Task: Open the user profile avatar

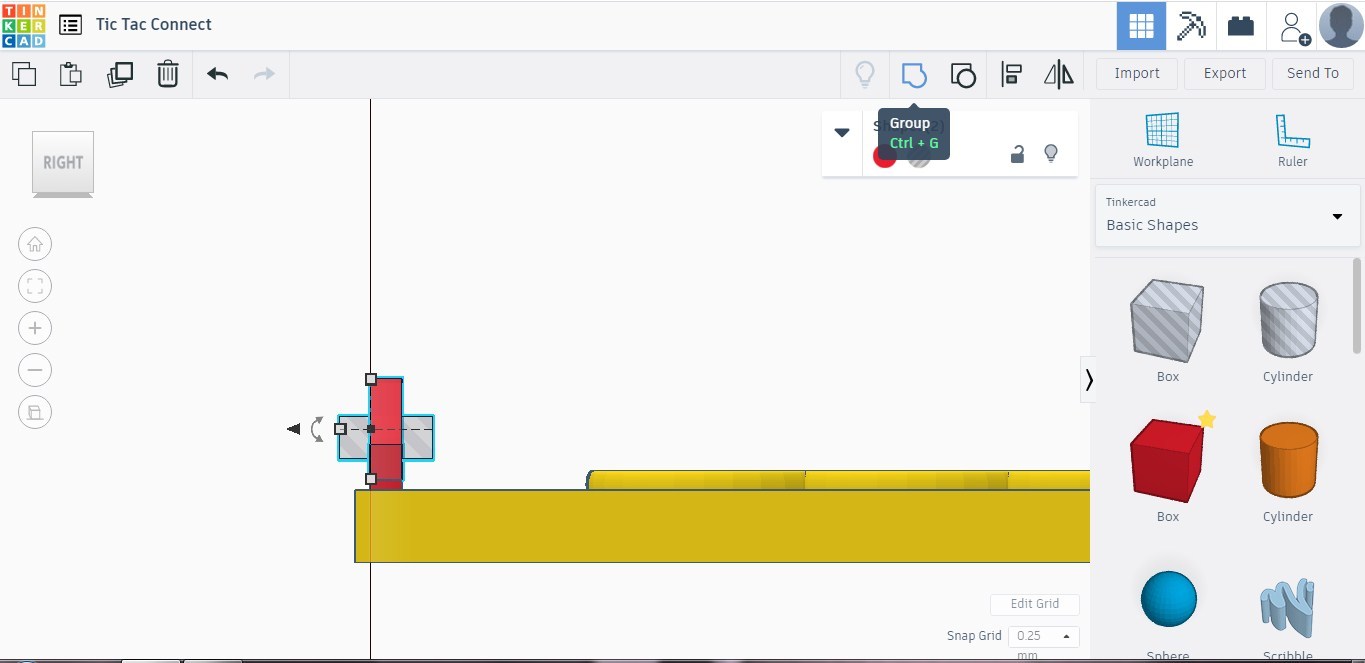Action: pyautogui.click(x=1341, y=25)
